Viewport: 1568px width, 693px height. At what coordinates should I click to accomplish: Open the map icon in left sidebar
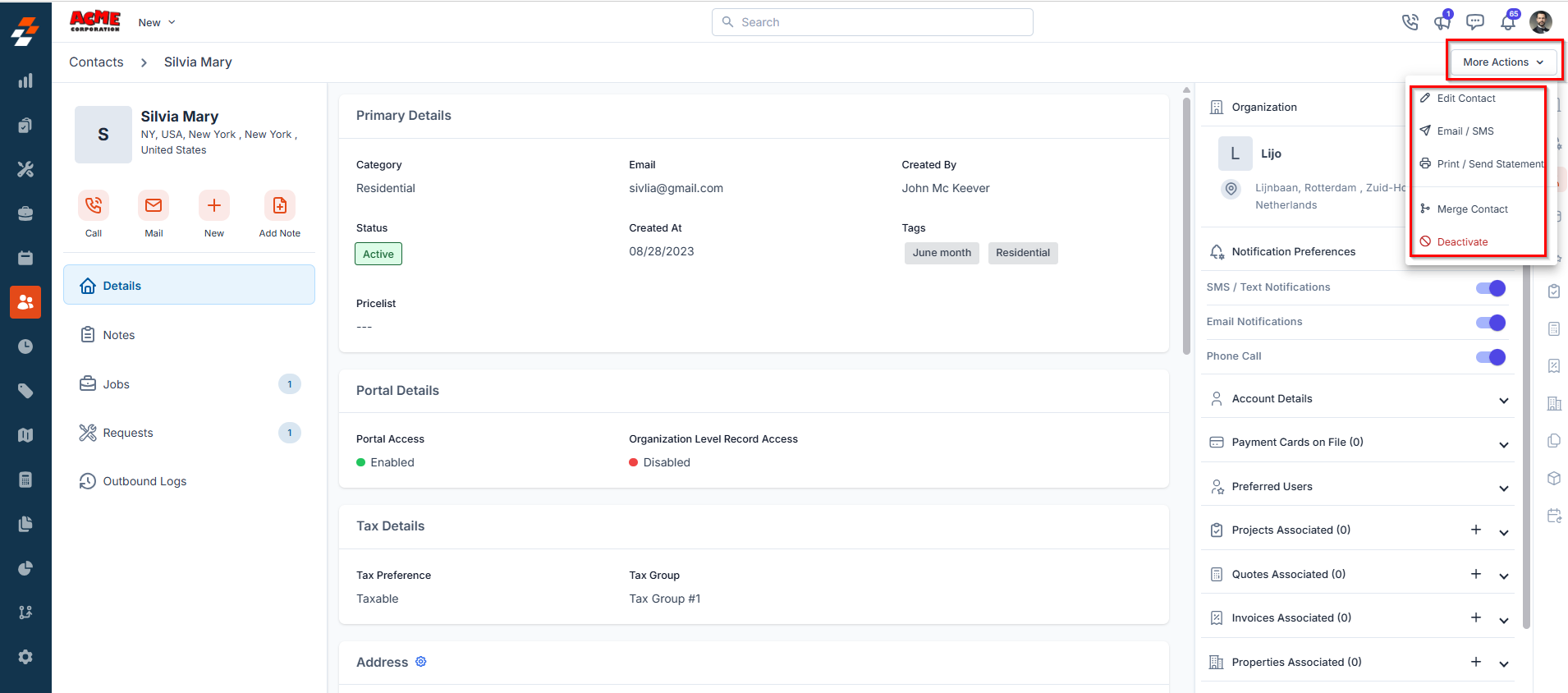click(25, 435)
